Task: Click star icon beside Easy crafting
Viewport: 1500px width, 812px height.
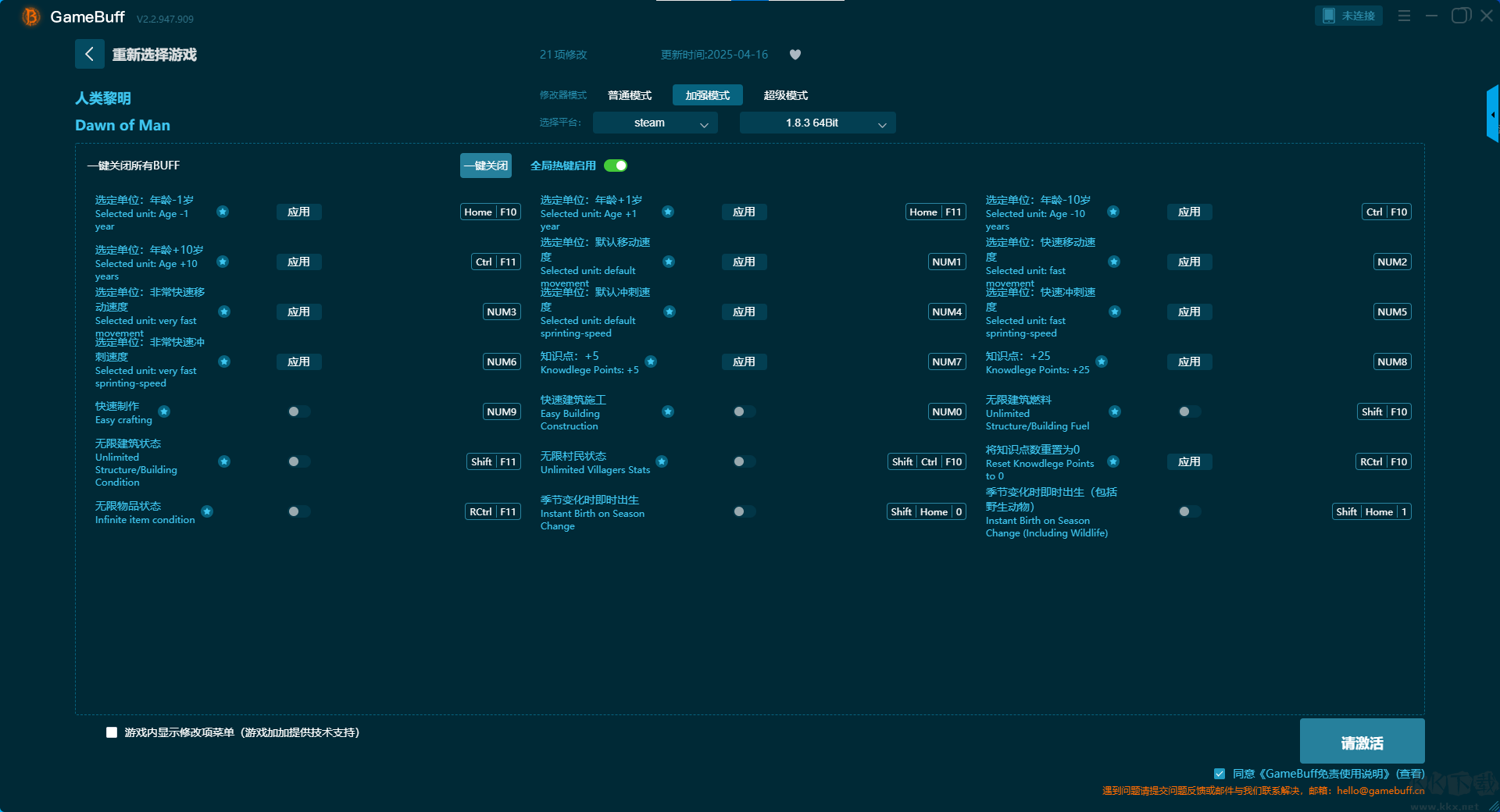Action: [164, 411]
